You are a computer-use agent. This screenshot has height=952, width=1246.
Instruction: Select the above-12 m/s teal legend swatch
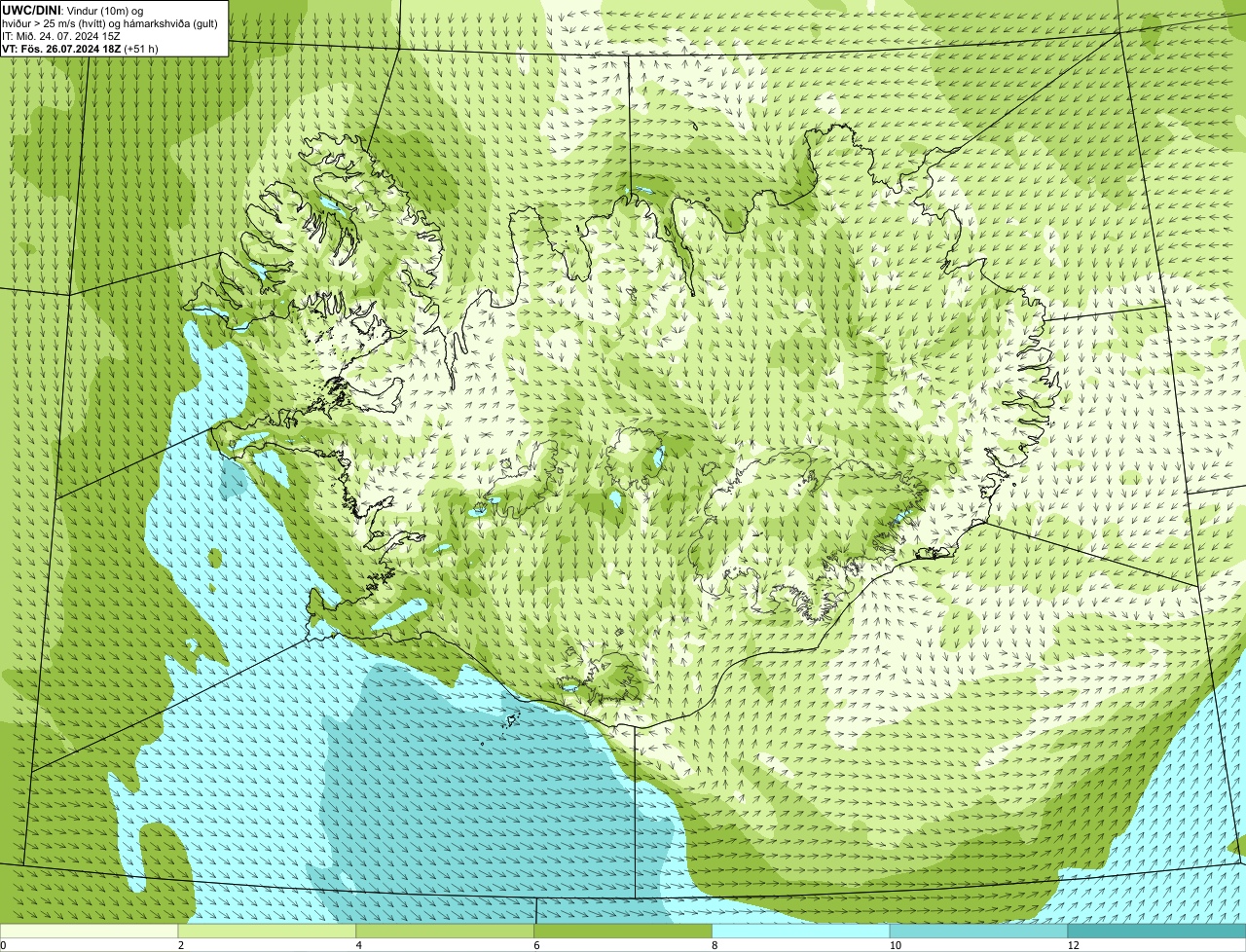[x=1157, y=931]
